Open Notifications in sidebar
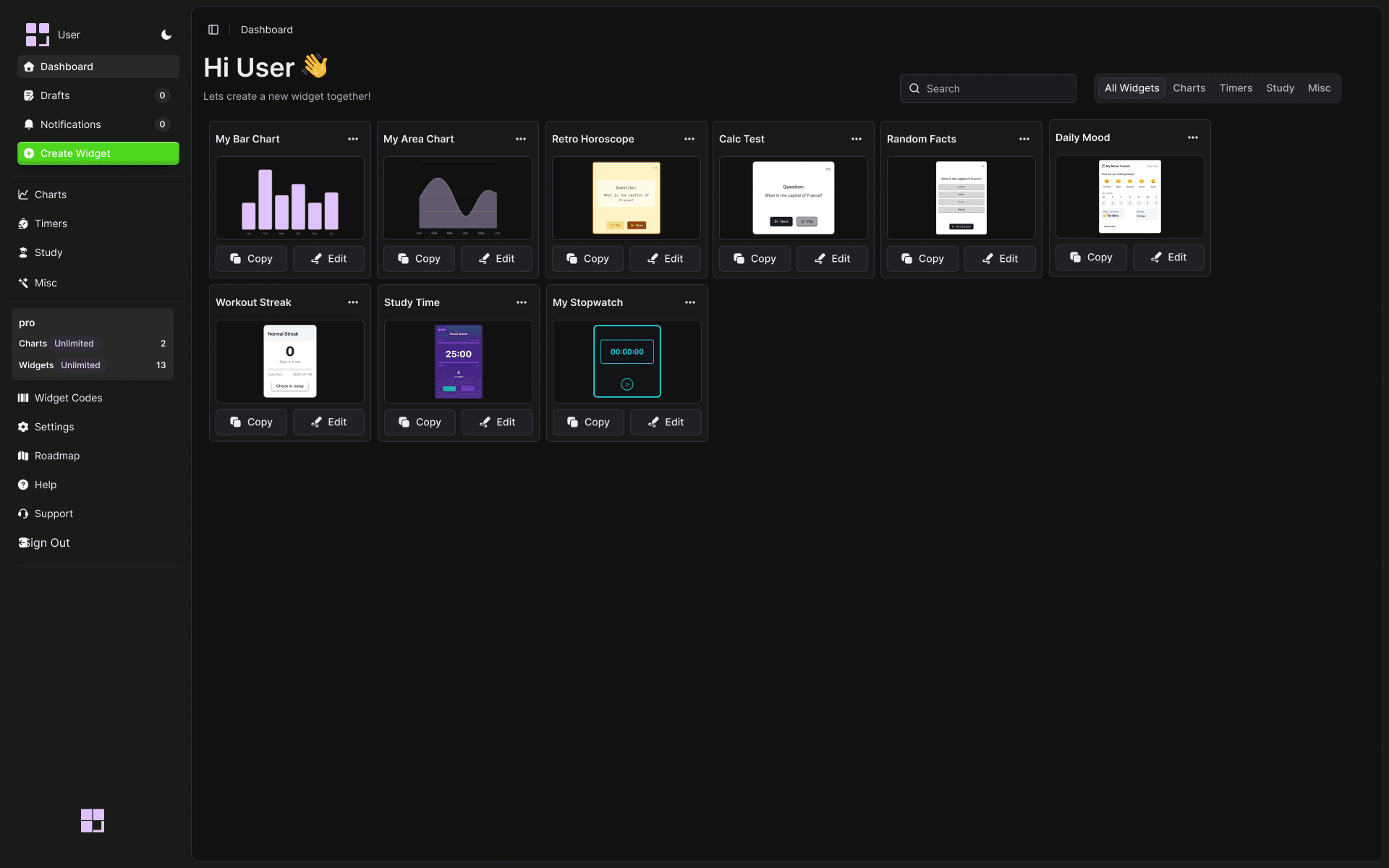The height and width of the screenshot is (868, 1389). (x=70, y=124)
